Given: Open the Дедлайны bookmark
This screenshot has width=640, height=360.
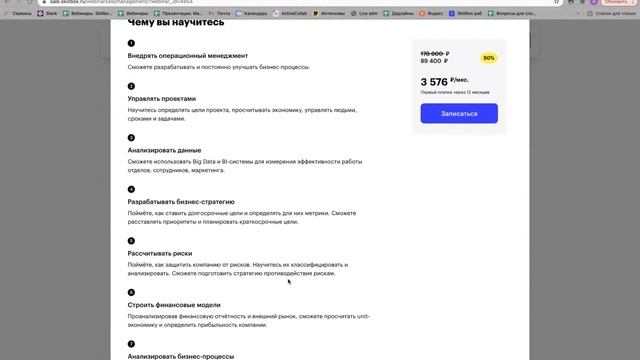Looking at the screenshot, I should click(398, 13).
